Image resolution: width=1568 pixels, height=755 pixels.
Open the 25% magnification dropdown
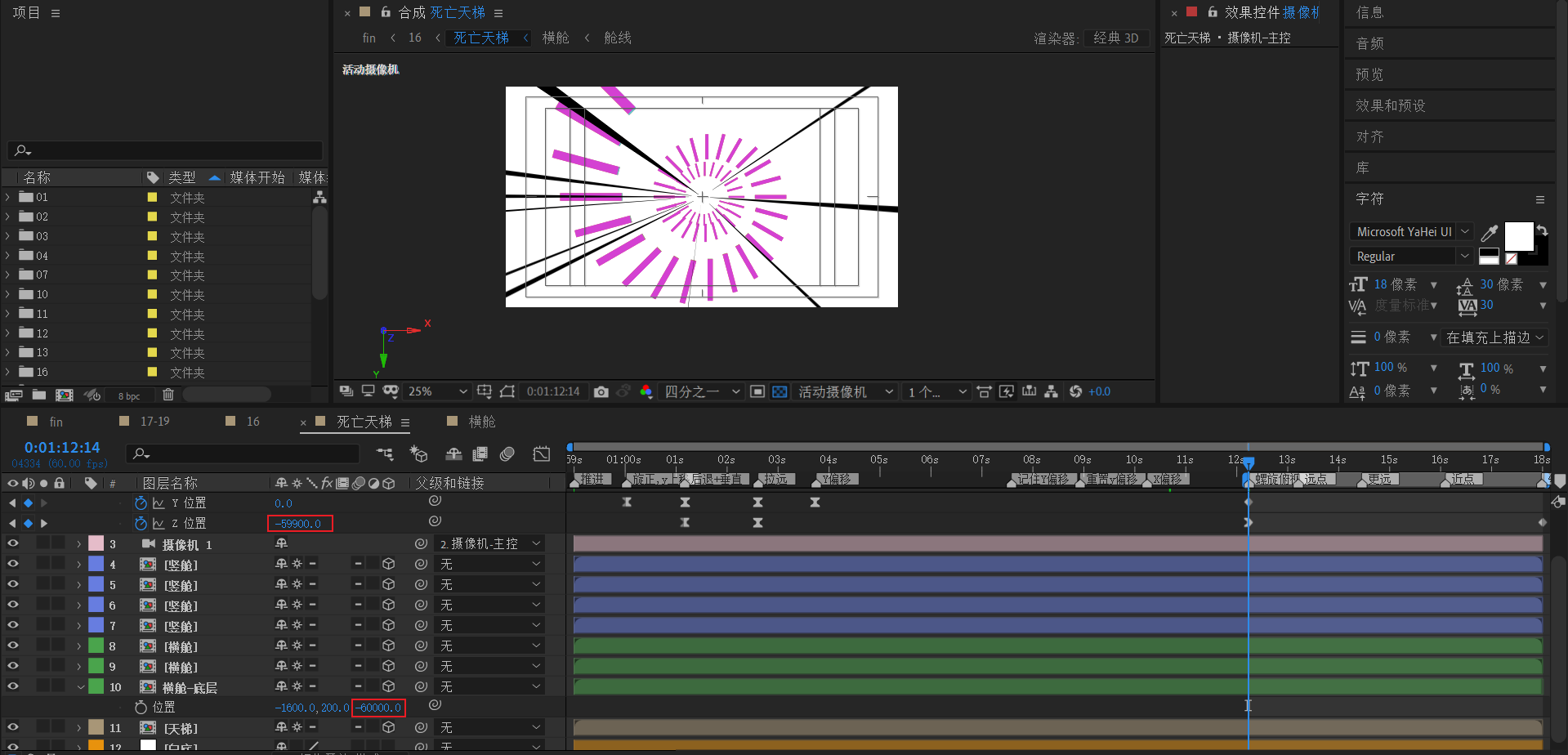[x=438, y=391]
